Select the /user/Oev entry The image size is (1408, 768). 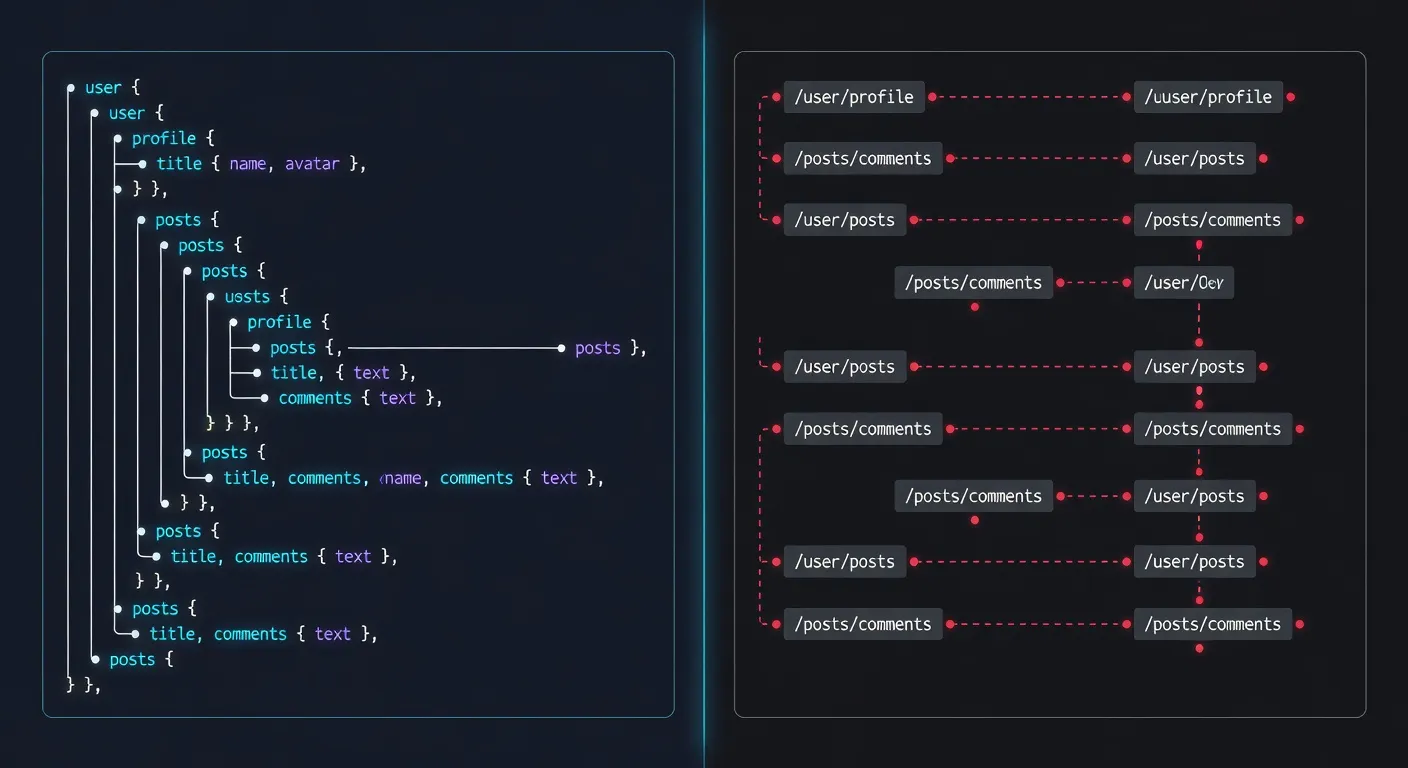1184,282
